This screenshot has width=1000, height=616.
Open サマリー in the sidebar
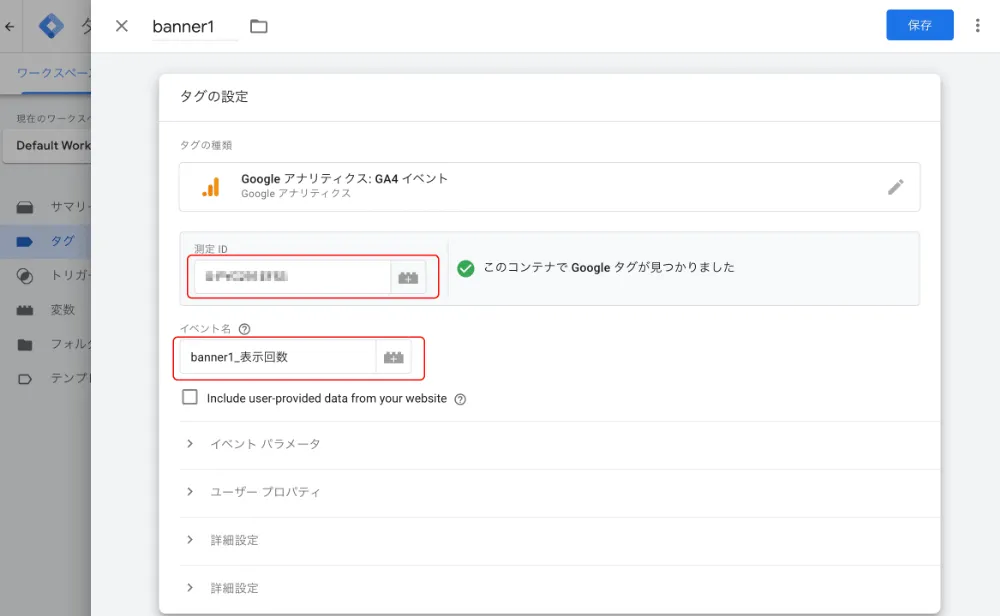pyautogui.click(x=45, y=207)
